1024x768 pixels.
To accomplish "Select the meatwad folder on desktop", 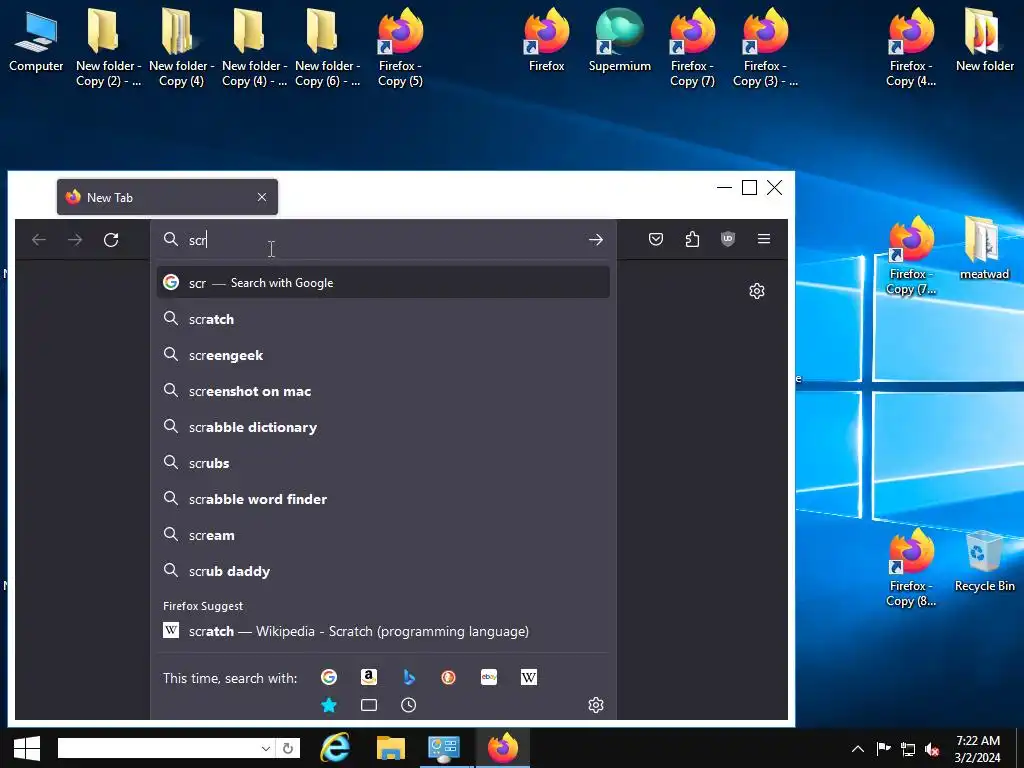I will tap(984, 248).
